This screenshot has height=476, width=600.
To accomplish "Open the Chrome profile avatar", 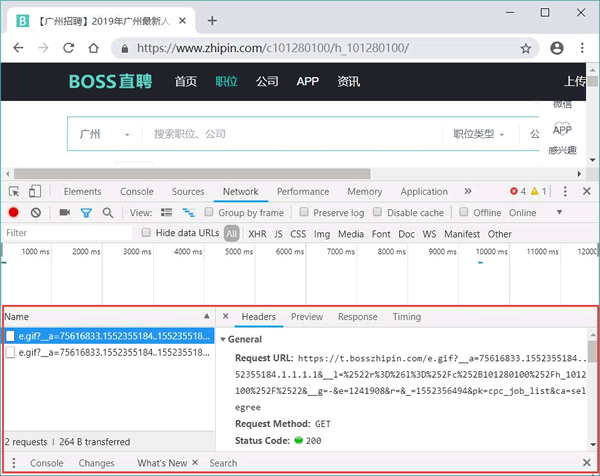I will 556,48.
